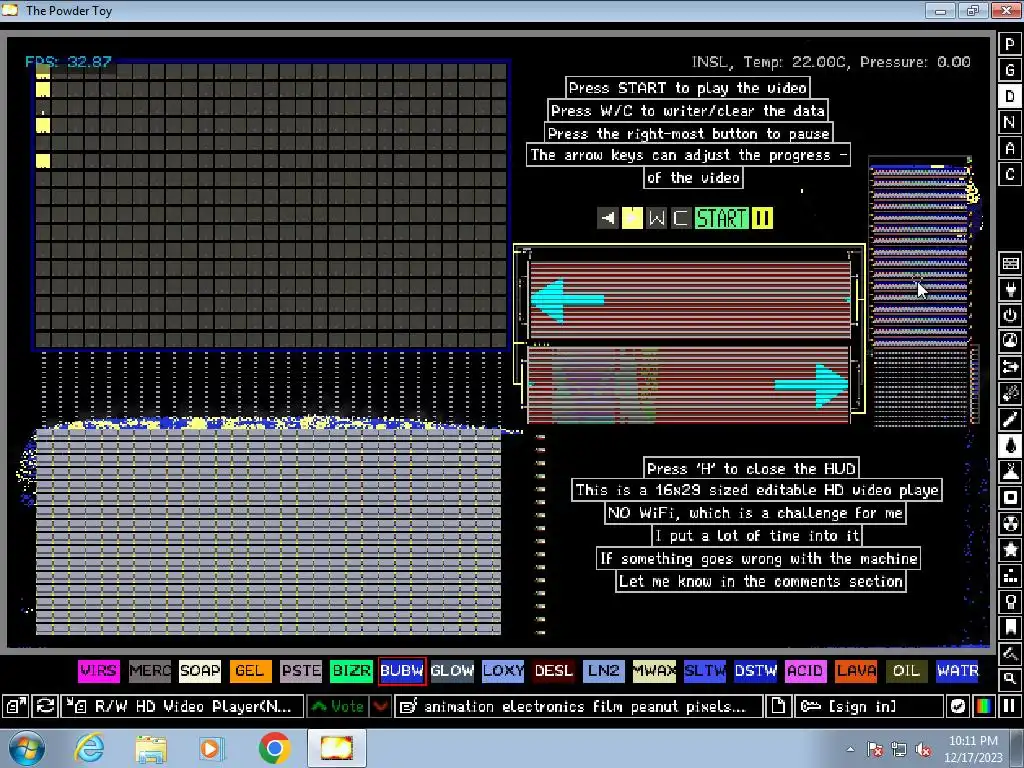Click the W write-data button in the simulation
This screenshot has width=1024, height=768.
(656, 218)
